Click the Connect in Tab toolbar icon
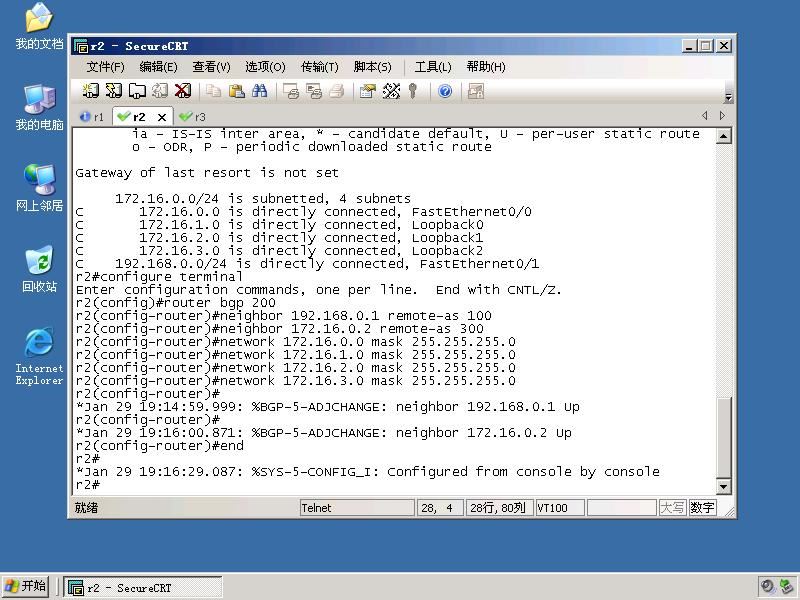This screenshot has width=800, height=600. pyautogui.click(x=137, y=91)
